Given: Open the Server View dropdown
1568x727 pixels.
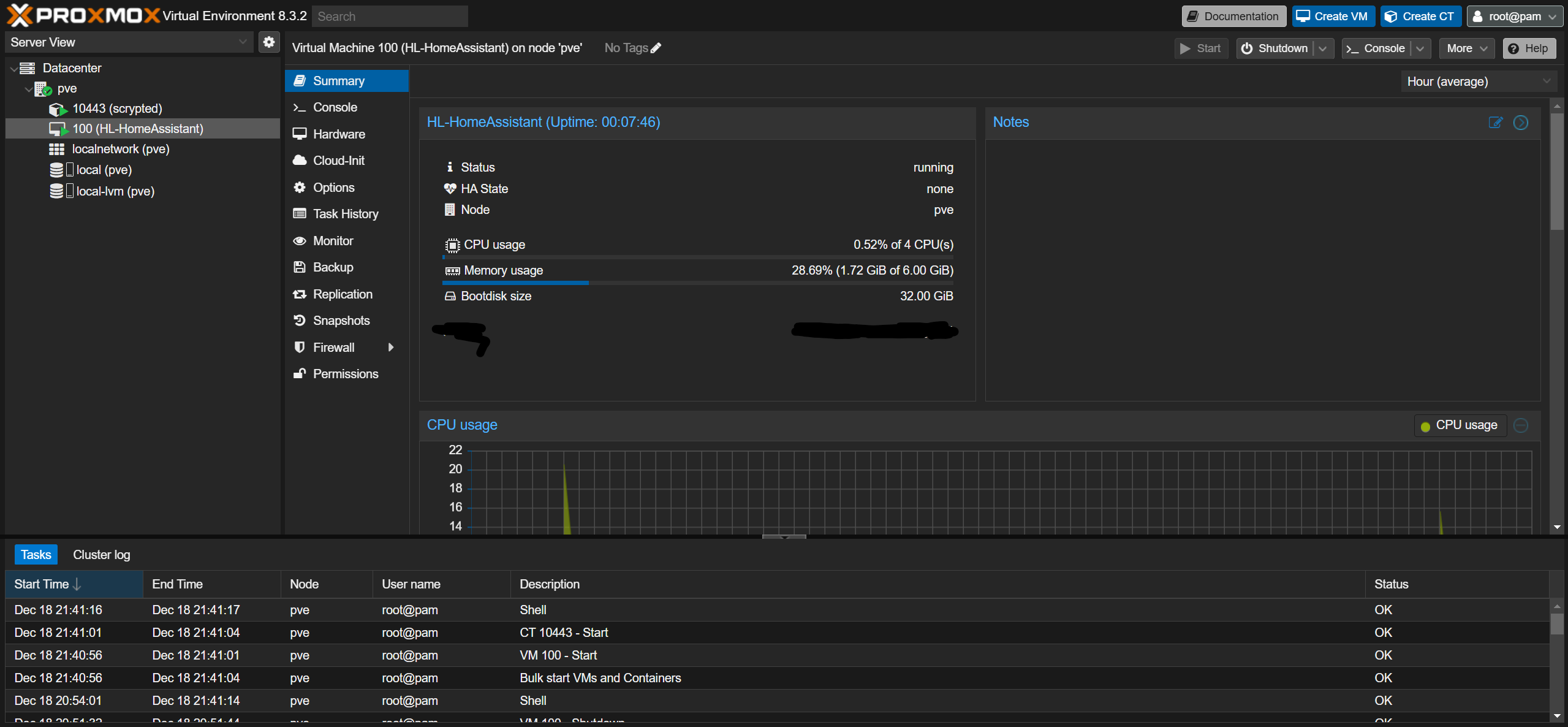Looking at the screenshot, I should pyautogui.click(x=129, y=42).
